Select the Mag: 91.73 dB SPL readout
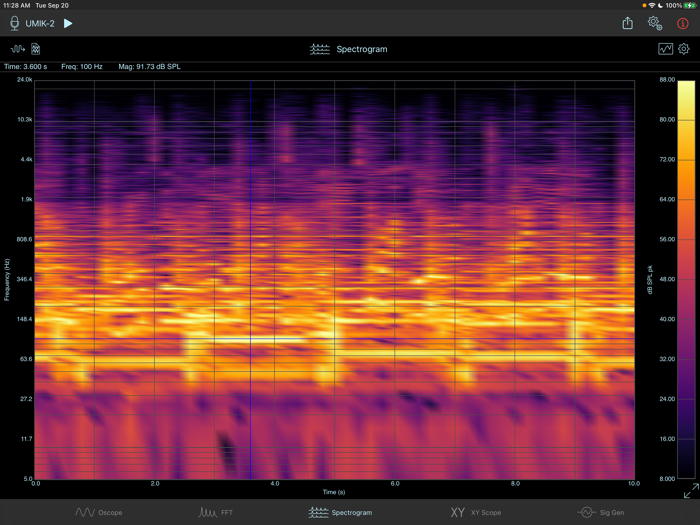This screenshot has height=525, width=700. pos(150,67)
